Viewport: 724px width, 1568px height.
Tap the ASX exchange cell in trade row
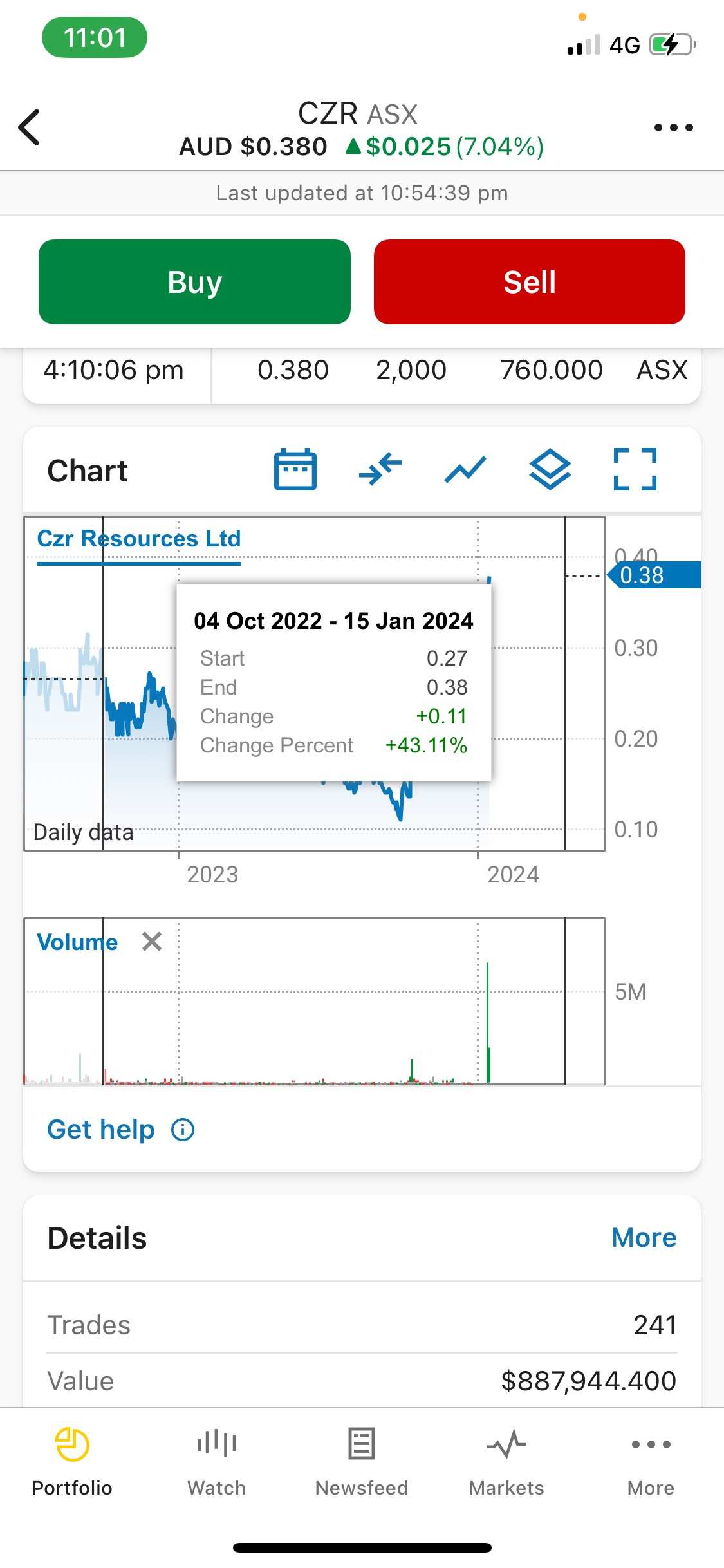[x=662, y=370]
